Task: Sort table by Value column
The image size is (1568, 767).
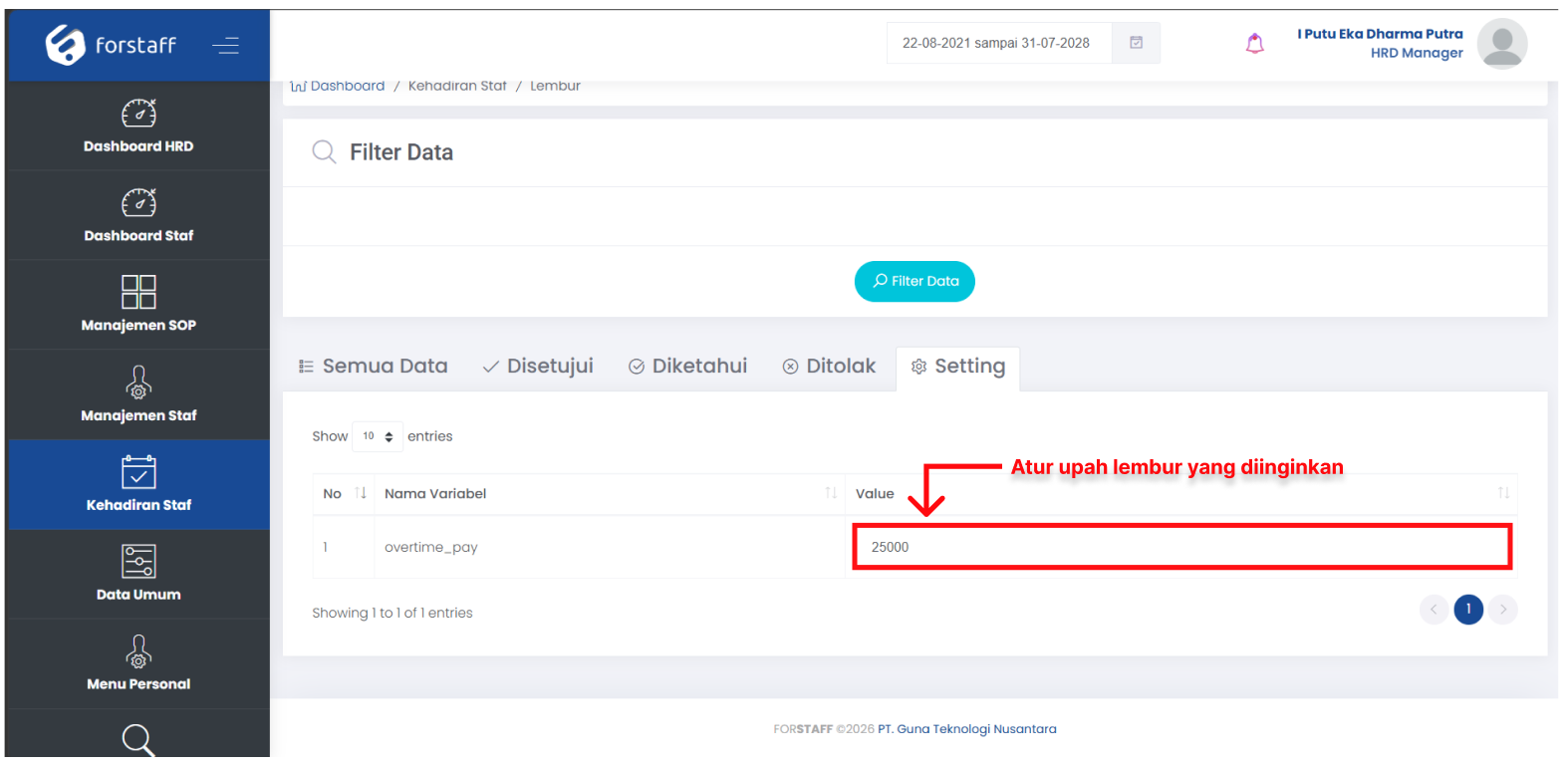Action: 1181,494
